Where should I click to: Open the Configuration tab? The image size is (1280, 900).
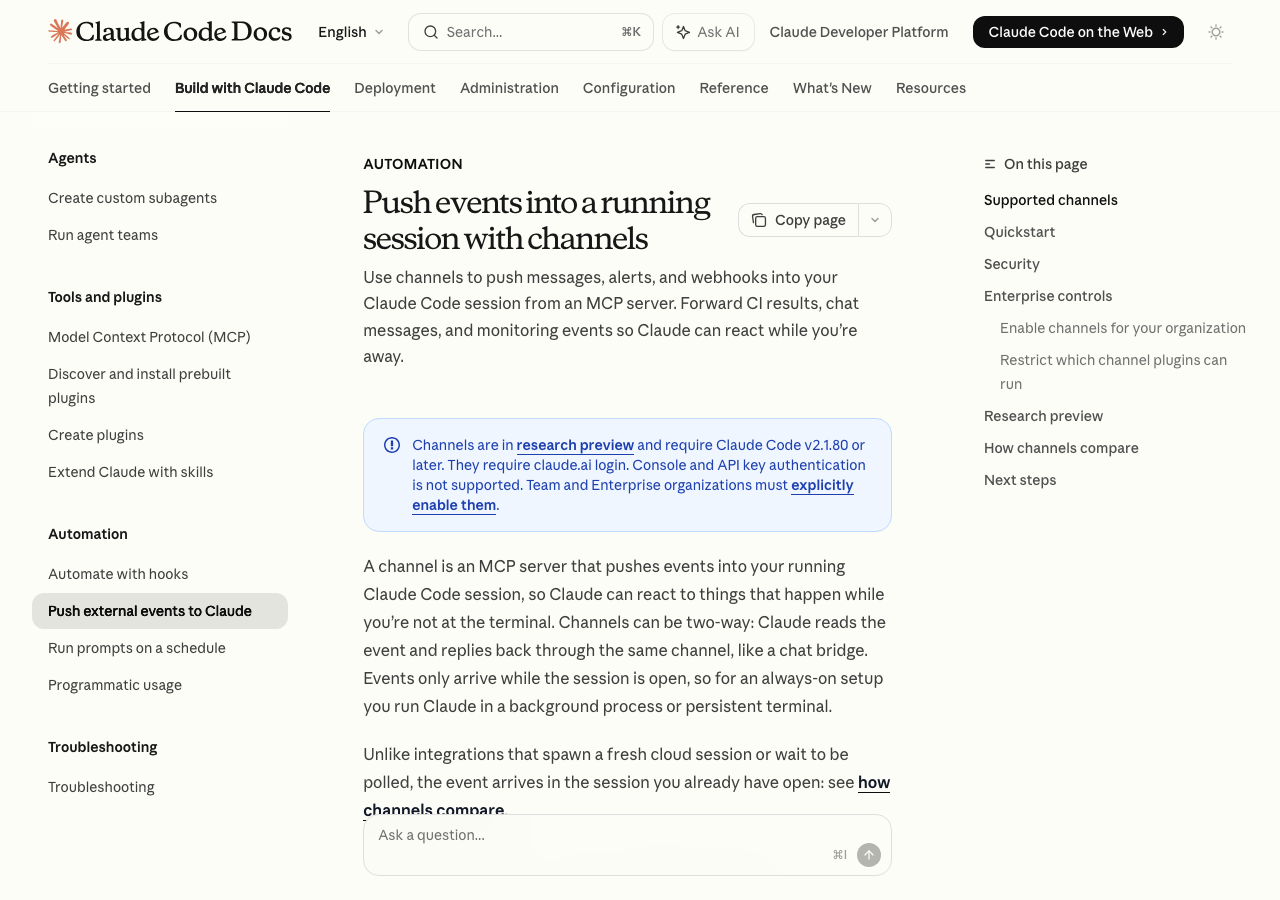(629, 88)
